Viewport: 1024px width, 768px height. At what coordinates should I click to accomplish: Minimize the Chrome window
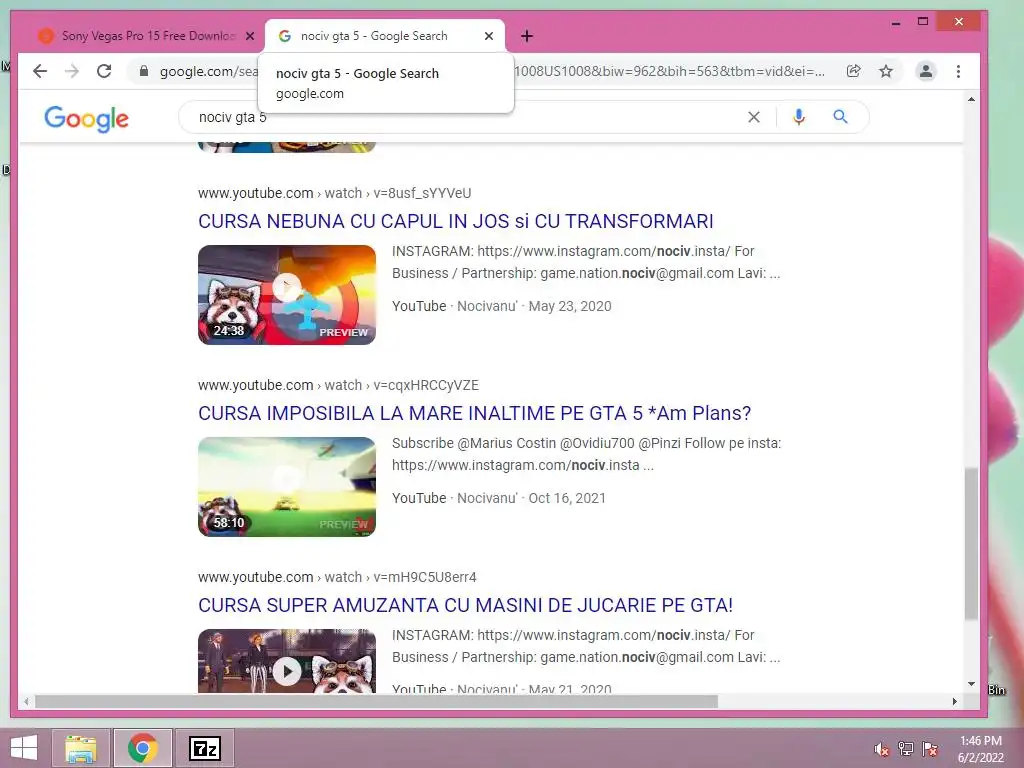[x=896, y=23]
